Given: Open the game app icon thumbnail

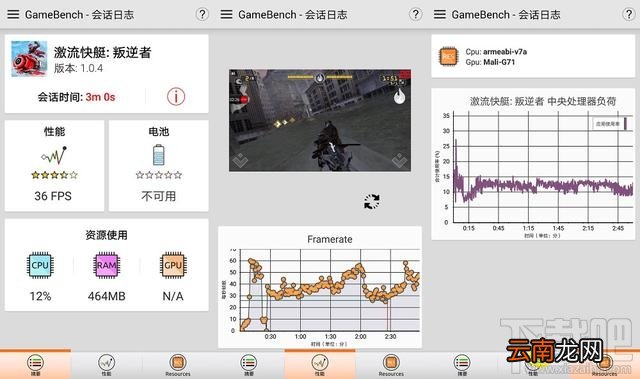Looking at the screenshot, I should click(29, 59).
